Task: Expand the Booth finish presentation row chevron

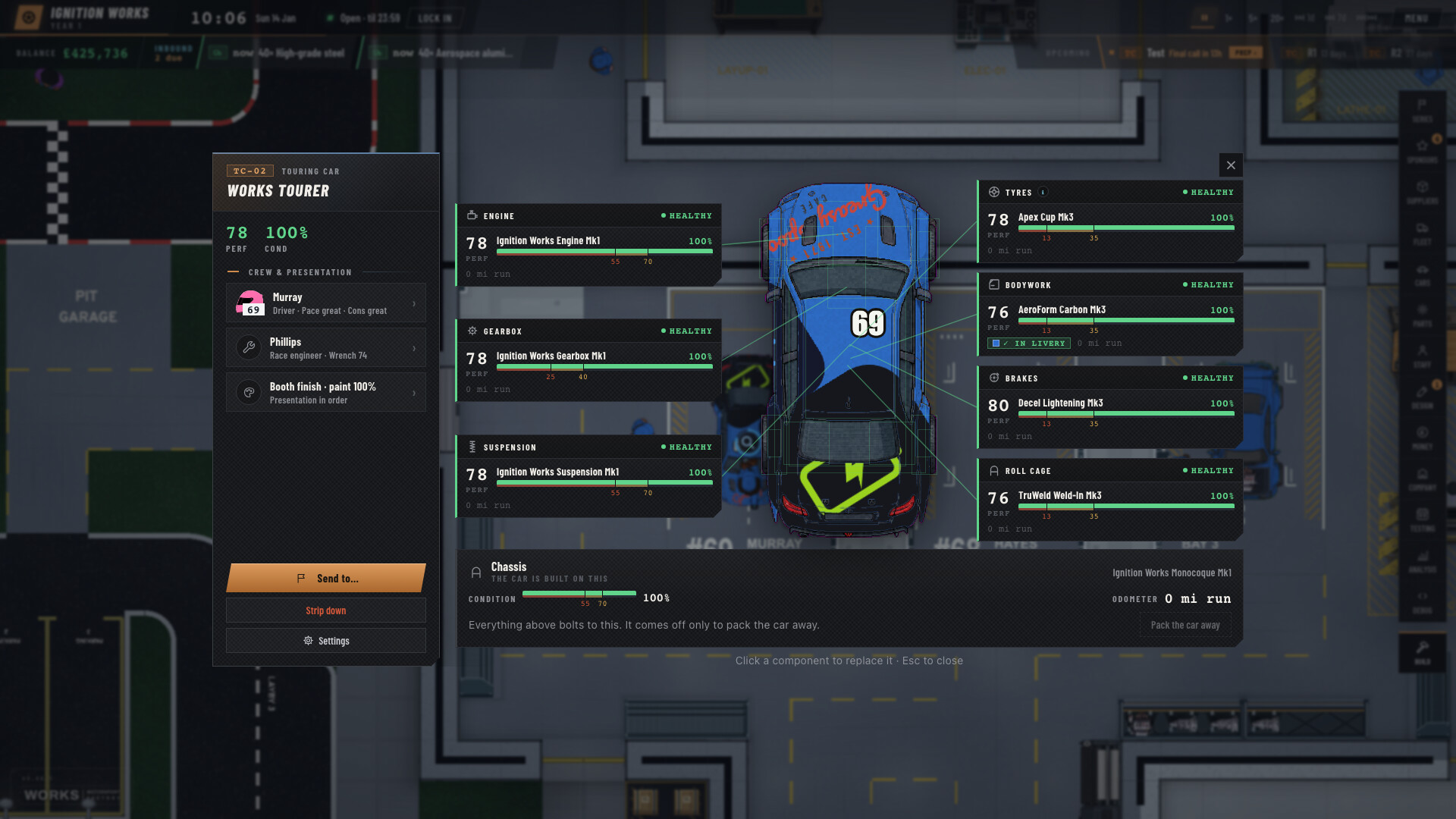Action: click(x=414, y=393)
